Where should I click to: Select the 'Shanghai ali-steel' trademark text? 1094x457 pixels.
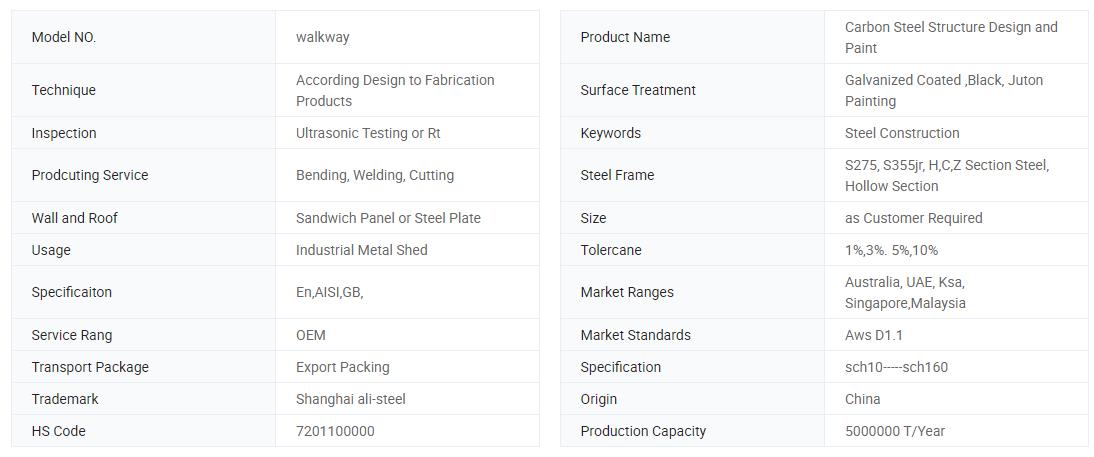[350, 400]
